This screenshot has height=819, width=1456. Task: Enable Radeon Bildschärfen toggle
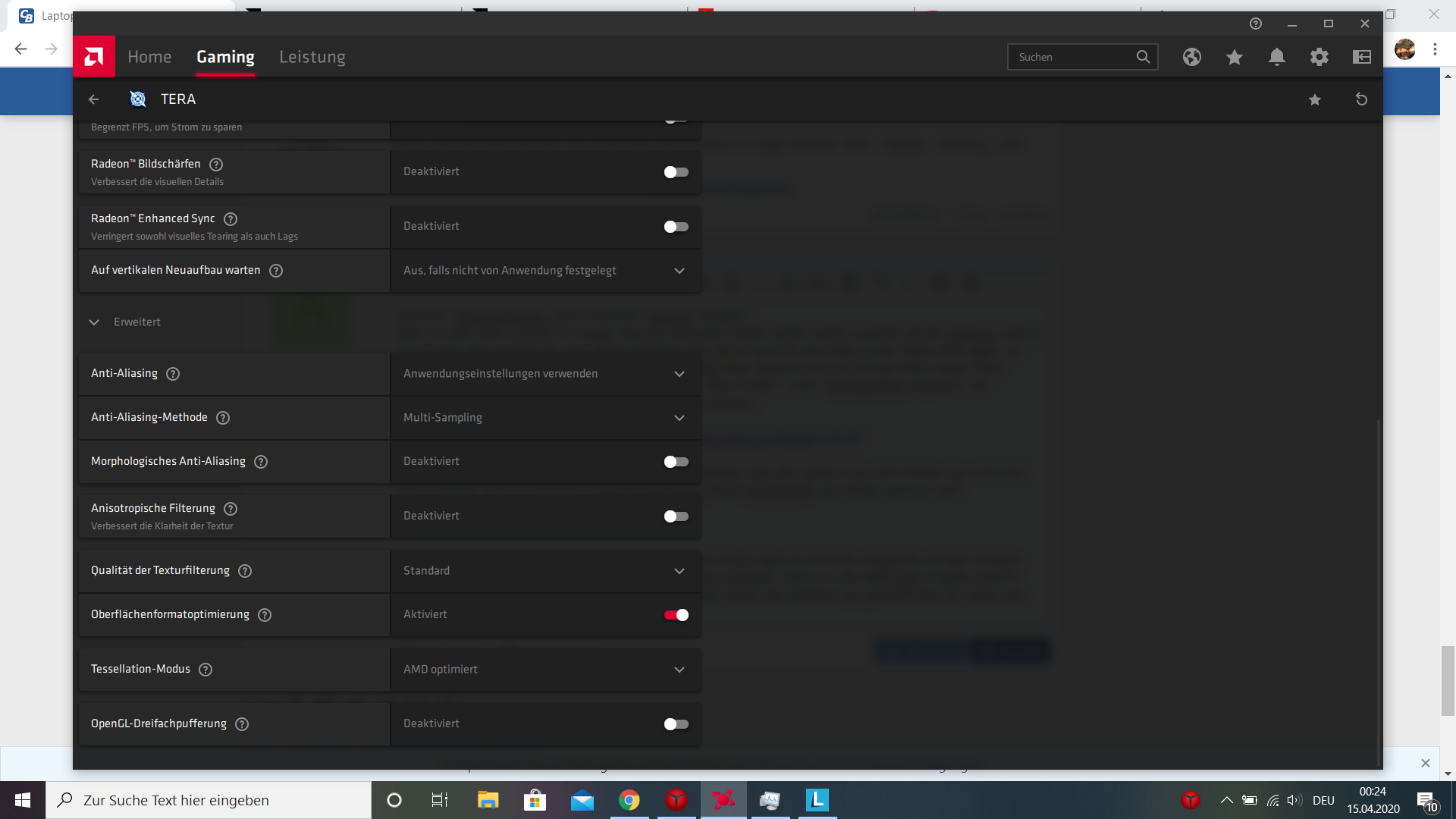[676, 172]
